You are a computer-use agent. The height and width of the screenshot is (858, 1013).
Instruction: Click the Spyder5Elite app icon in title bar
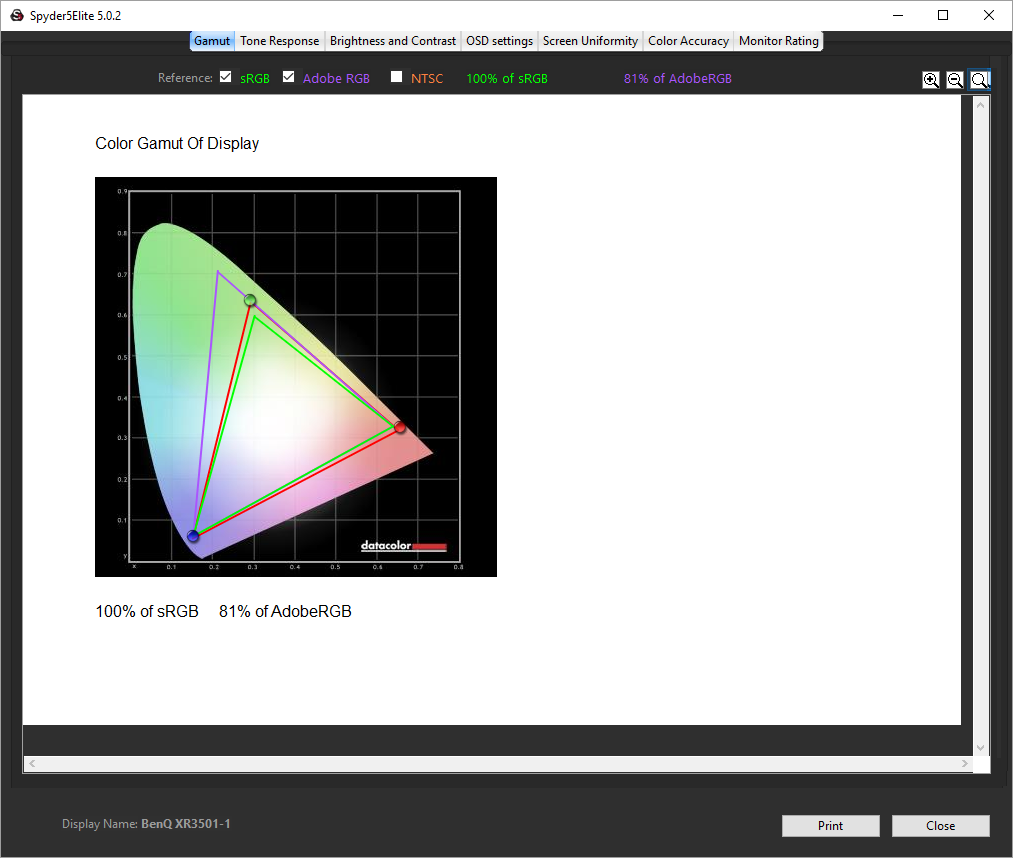point(16,16)
